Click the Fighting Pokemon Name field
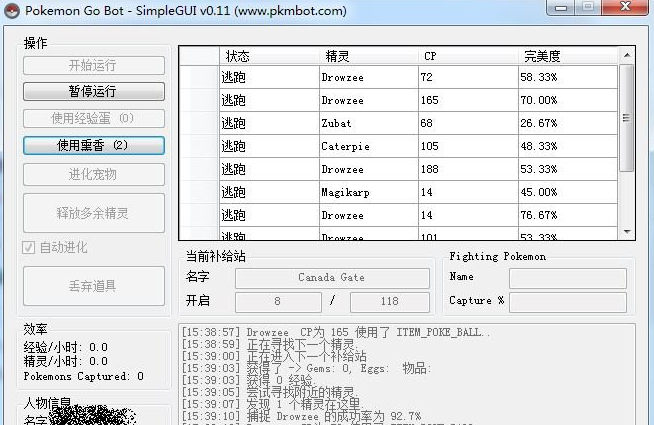 point(568,278)
